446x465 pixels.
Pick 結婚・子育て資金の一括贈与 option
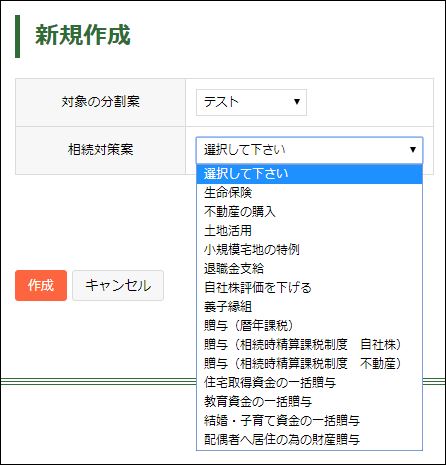pos(309,421)
